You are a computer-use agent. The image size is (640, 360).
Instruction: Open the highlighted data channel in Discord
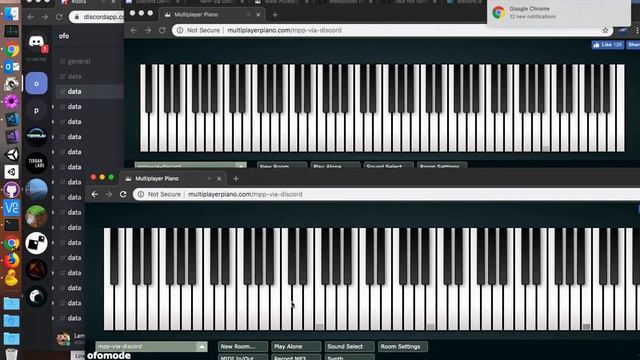89,91
